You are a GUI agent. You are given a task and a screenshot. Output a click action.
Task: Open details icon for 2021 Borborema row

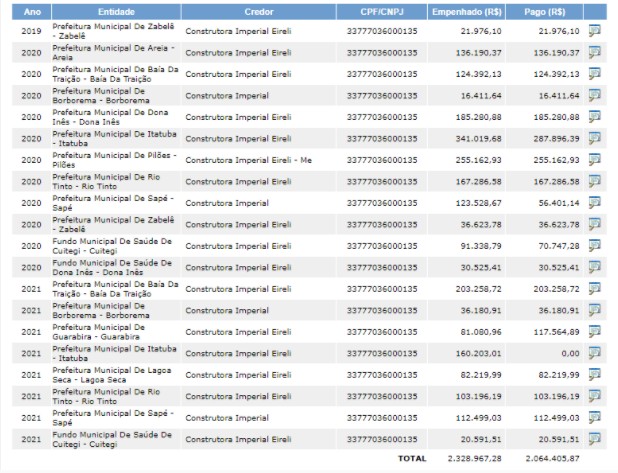tap(594, 310)
